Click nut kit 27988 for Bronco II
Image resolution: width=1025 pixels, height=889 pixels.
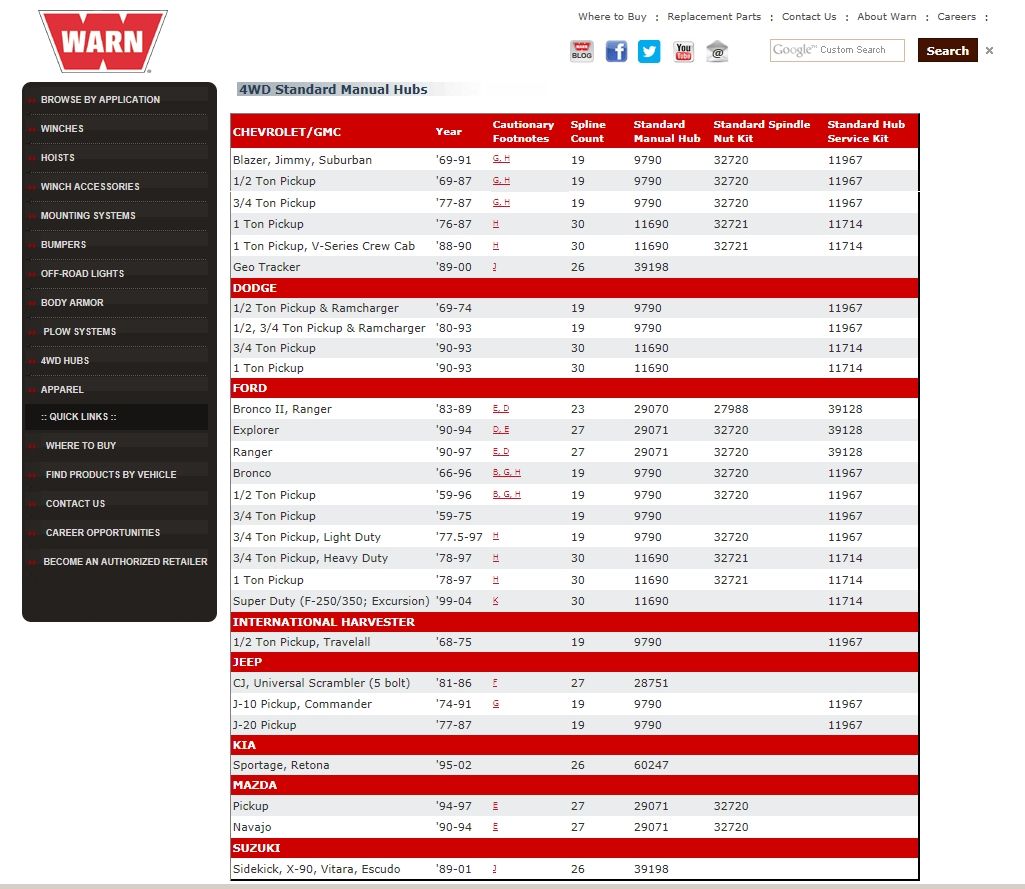click(731, 409)
